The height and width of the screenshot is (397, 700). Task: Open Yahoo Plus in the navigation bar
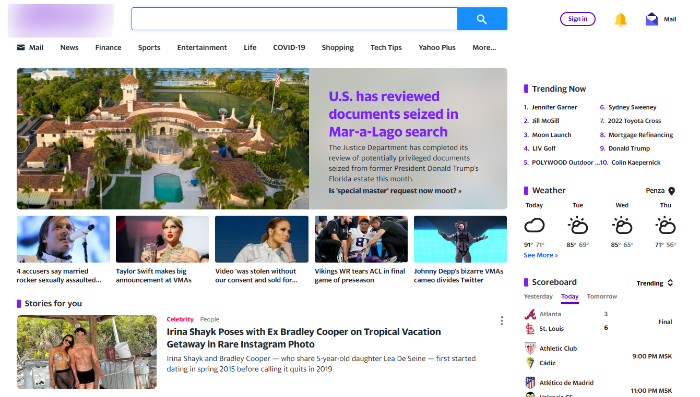point(437,47)
